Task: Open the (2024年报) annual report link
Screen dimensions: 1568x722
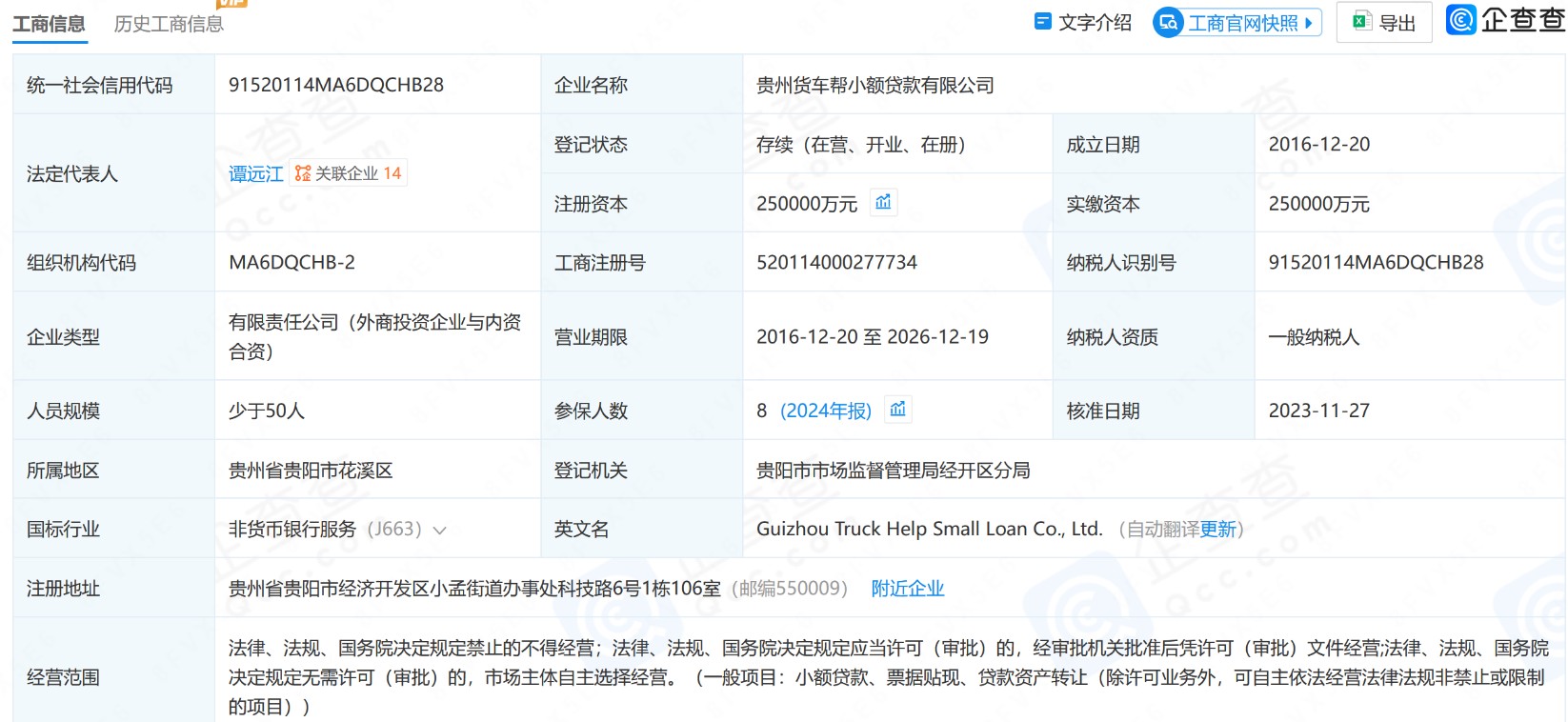Action: 826,411
